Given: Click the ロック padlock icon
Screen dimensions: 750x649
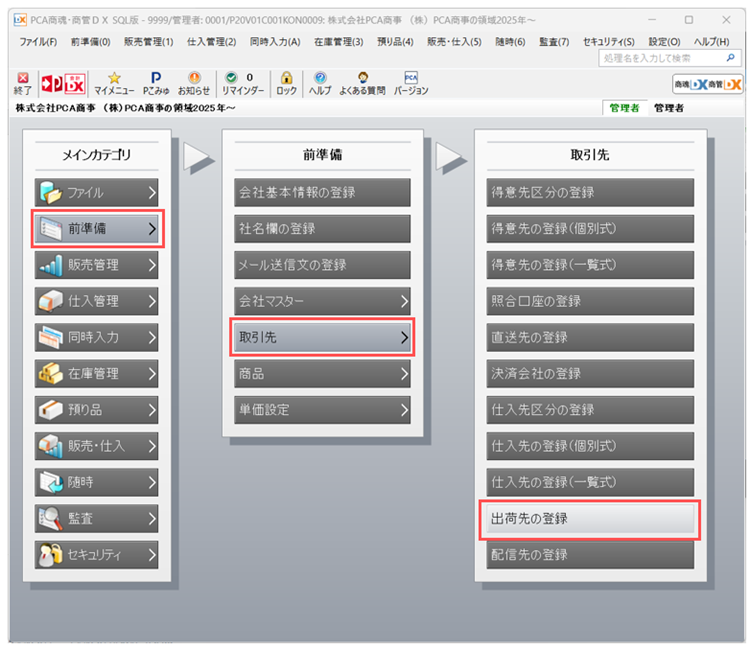Looking at the screenshot, I should (x=287, y=82).
